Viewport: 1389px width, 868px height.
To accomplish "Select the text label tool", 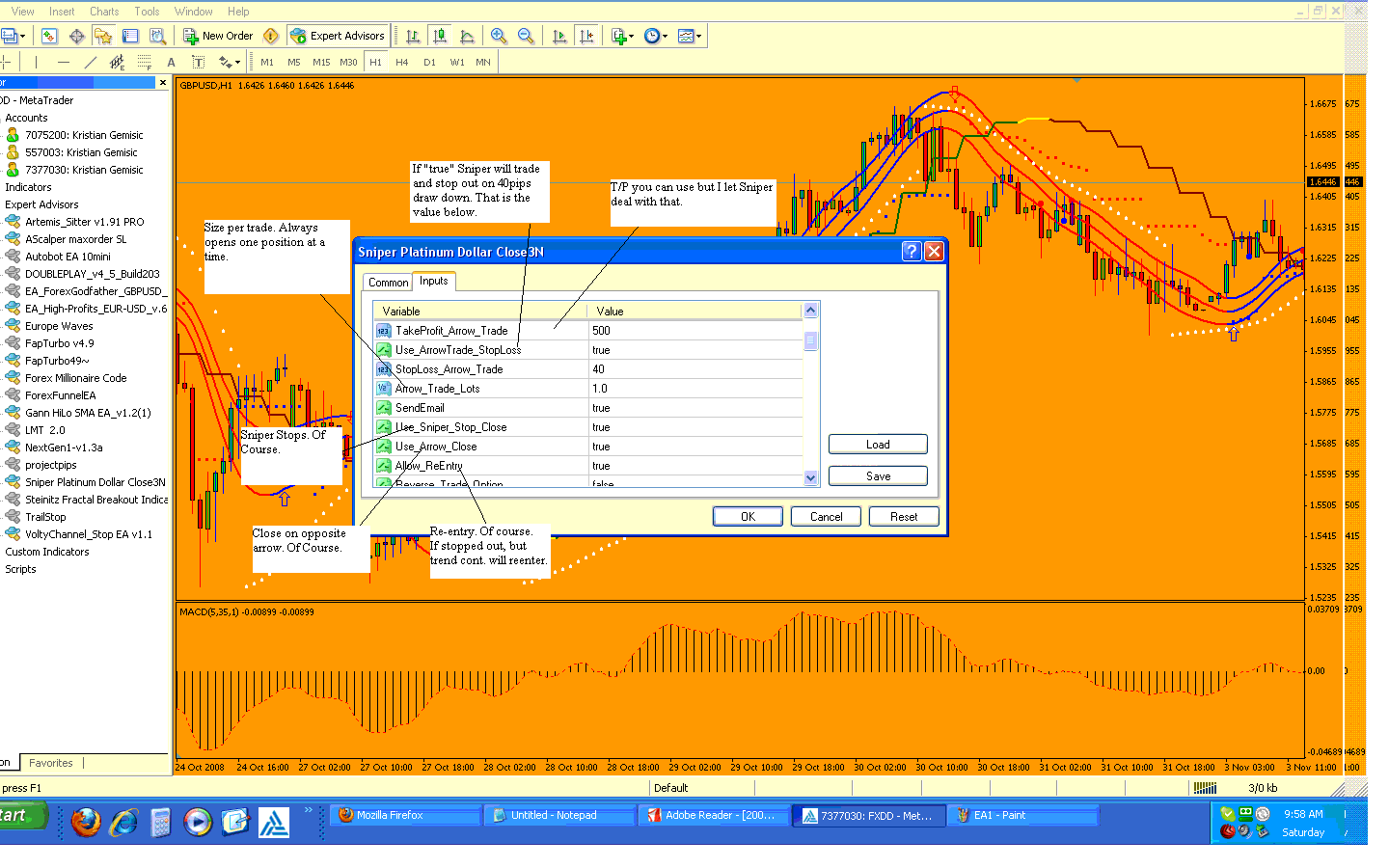I will 199,62.
